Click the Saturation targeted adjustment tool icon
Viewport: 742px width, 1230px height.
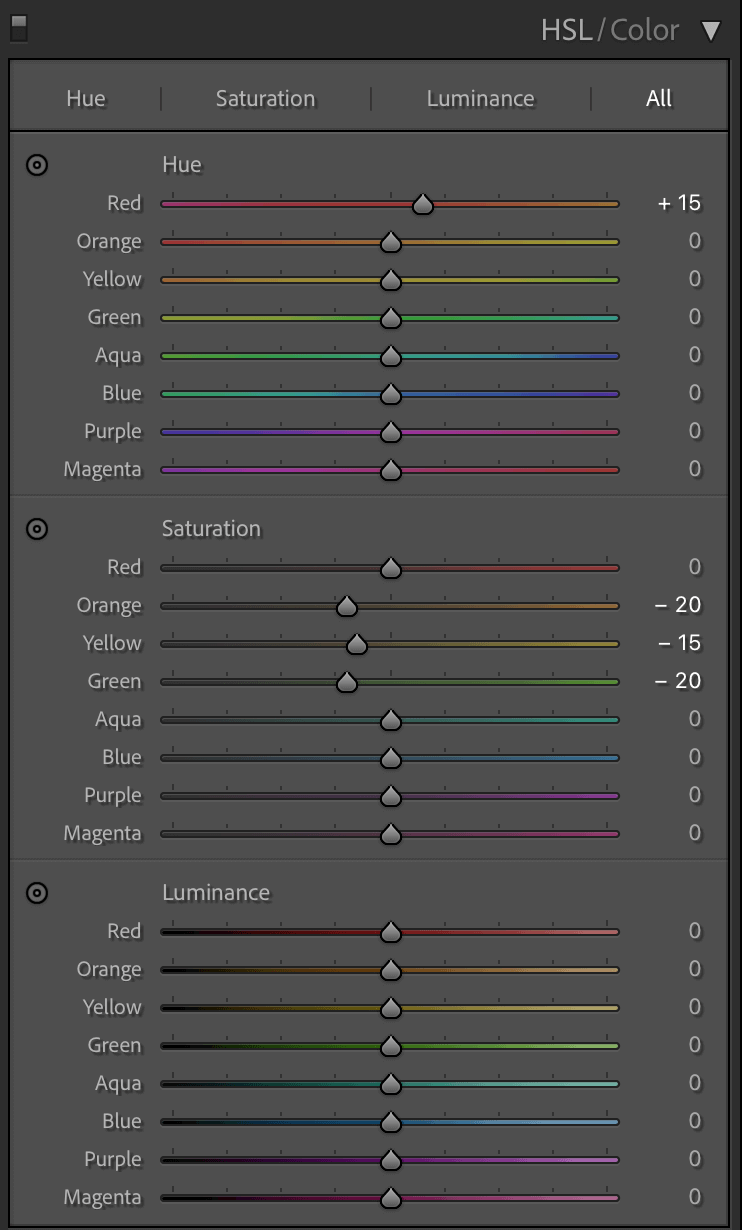coord(37,529)
